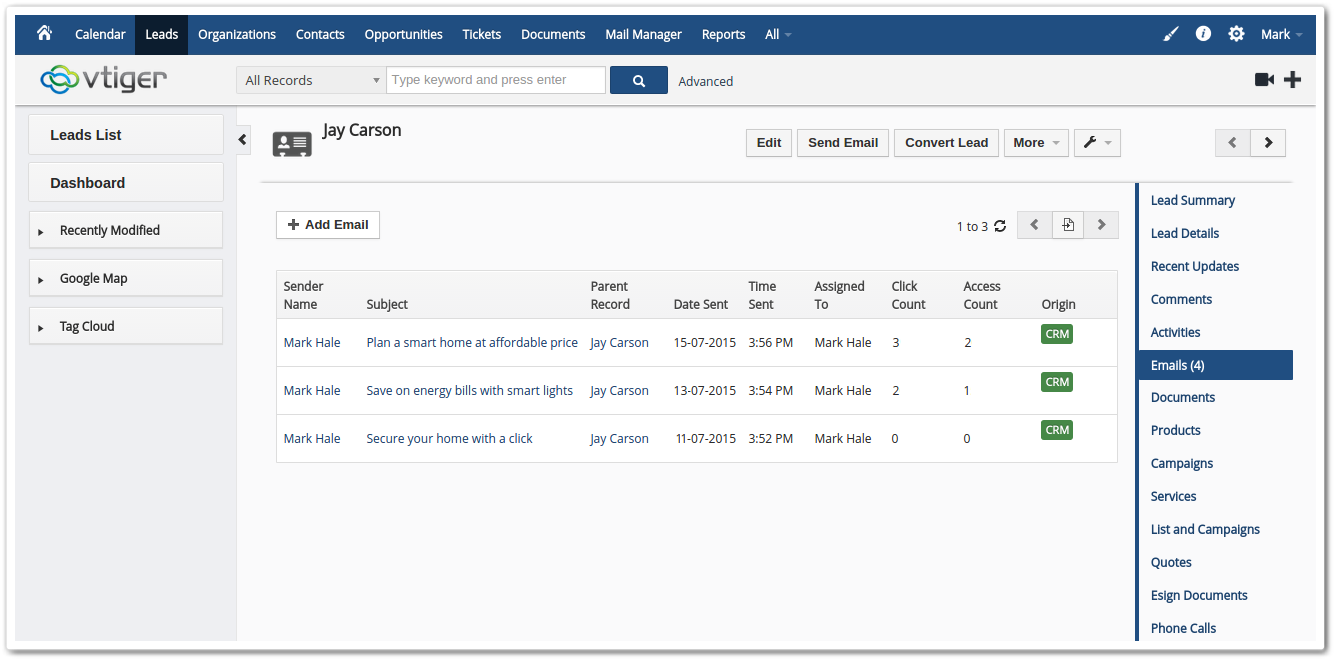Click inside the keyword search field
Screen dimensions: 1337x662
495,79
